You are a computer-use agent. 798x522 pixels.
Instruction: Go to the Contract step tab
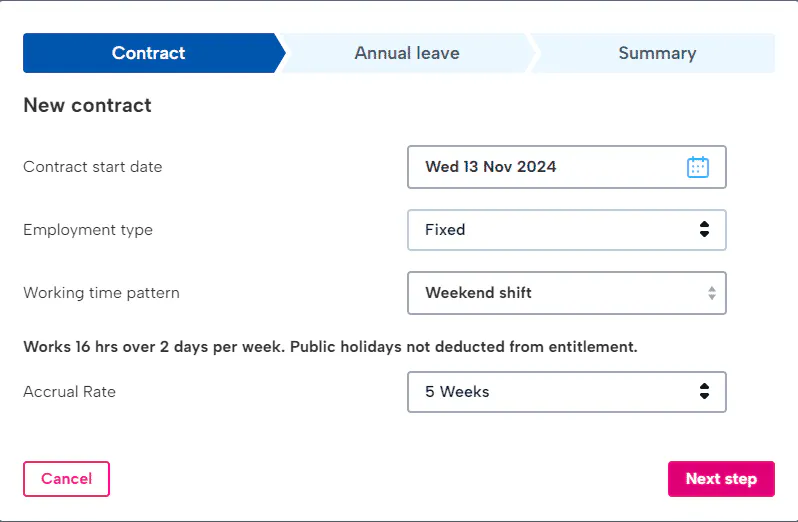point(149,54)
